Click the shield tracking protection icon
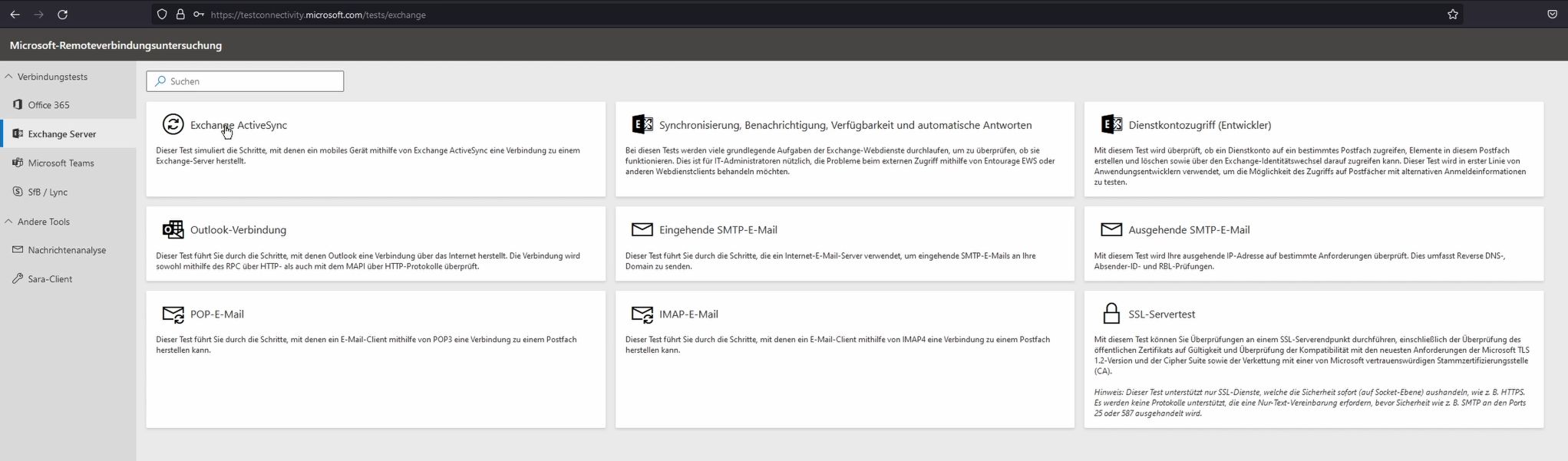Screen dimensions: 1568x461 pos(161,15)
